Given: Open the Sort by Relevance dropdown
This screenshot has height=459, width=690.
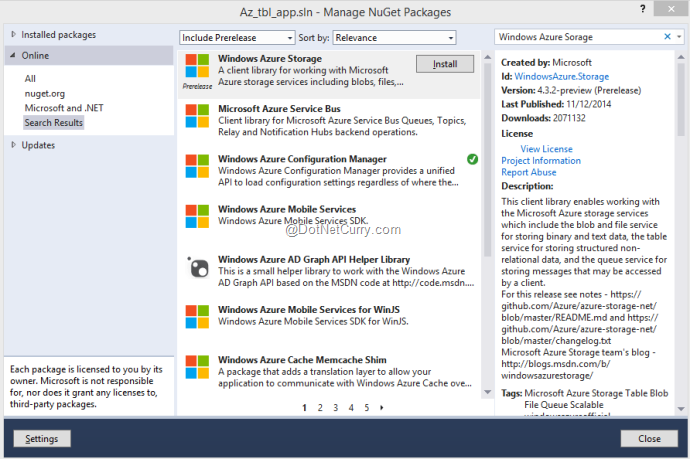Looking at the screenshot, I should [x=394, y=37].
